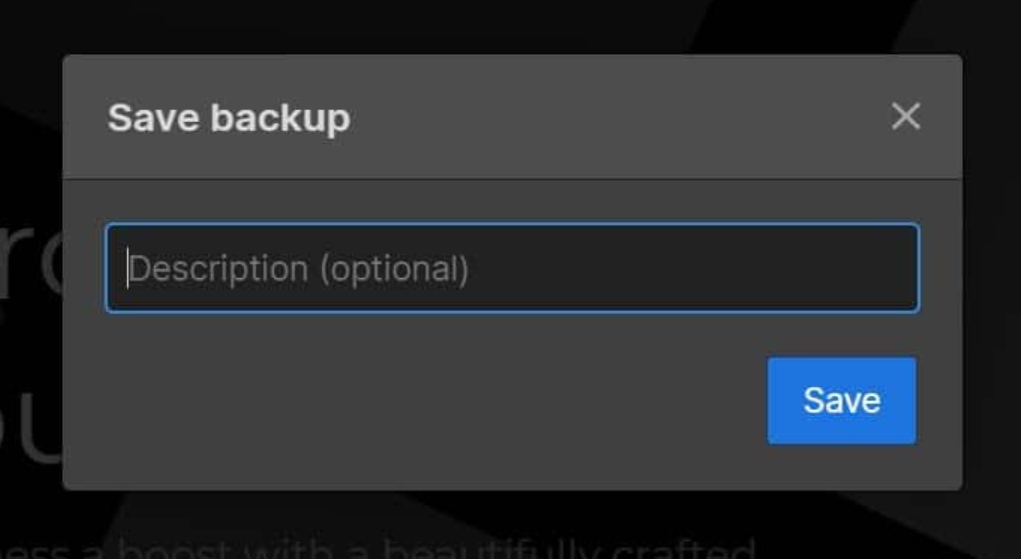
Task: Click the blue Save button
Action: pyautogui.click(x=841, y=400)
